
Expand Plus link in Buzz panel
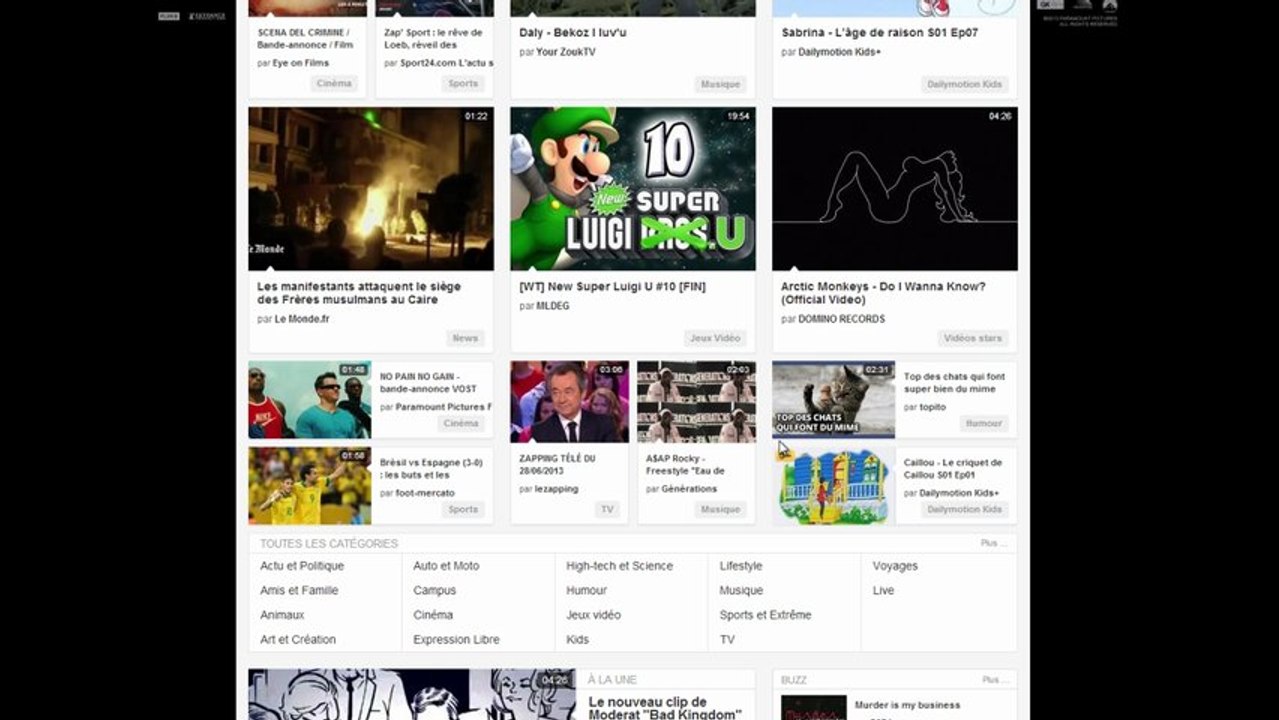(994, 680)
